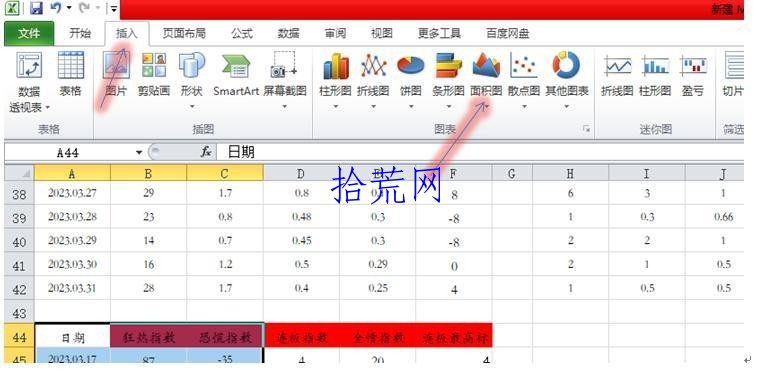
Task: Insert a 盈亏 win/loss sparkline
Action: (x=692, y=76)
